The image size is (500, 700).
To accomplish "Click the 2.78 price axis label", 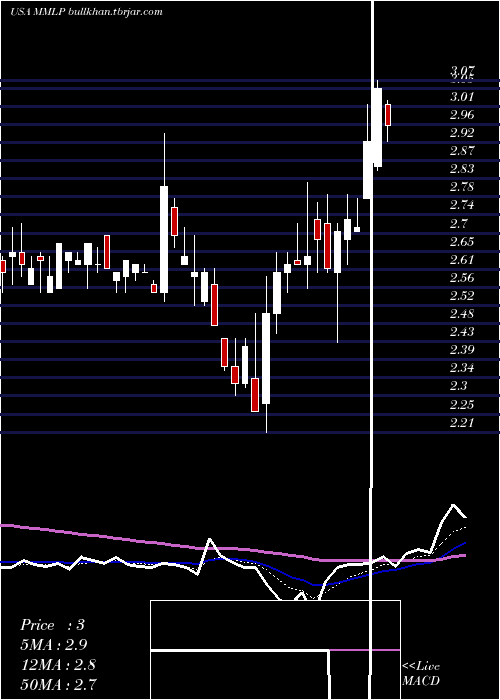I will pos(462,187).
